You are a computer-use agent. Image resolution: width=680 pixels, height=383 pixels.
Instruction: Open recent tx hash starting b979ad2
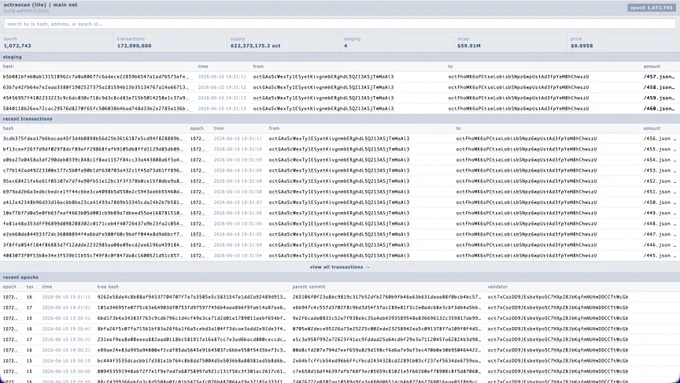[93, 192]
